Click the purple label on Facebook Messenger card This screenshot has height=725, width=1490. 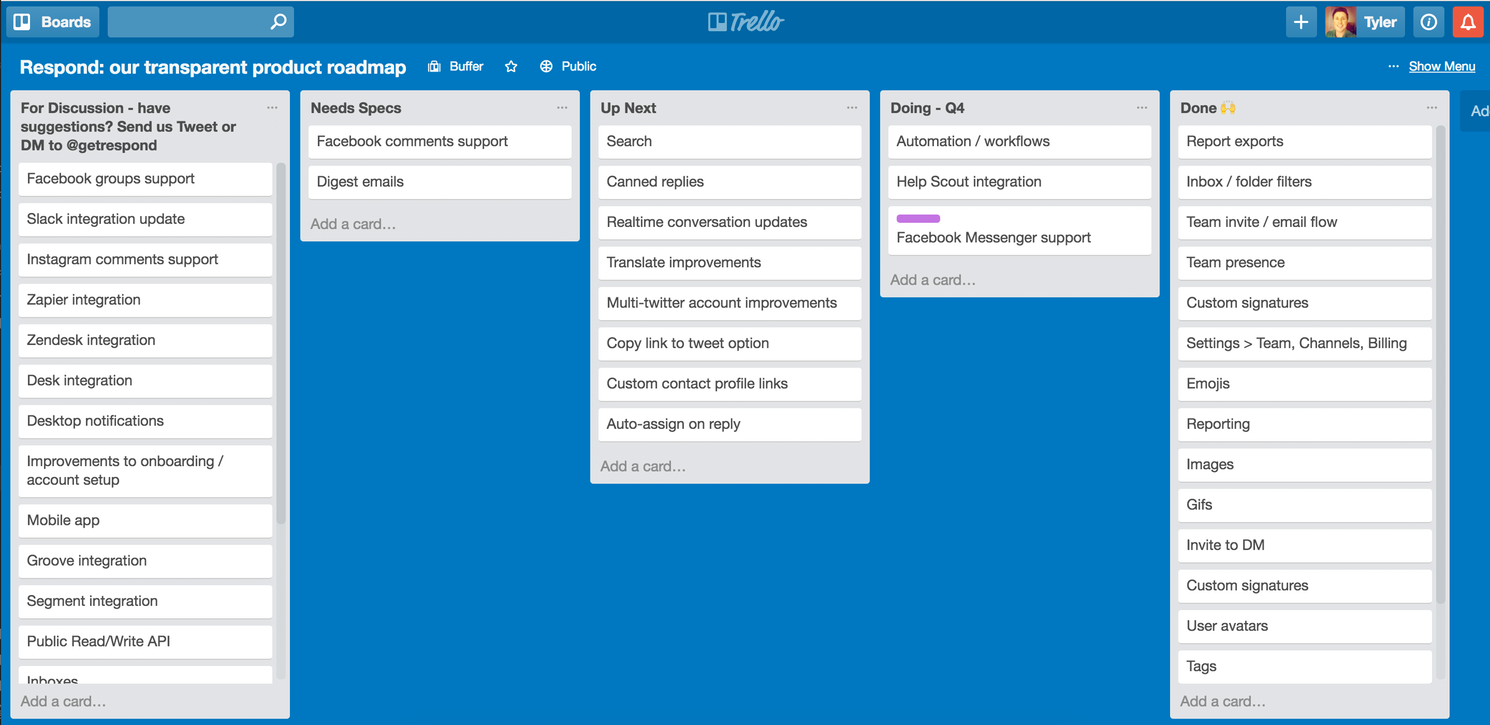pos(918,218)
